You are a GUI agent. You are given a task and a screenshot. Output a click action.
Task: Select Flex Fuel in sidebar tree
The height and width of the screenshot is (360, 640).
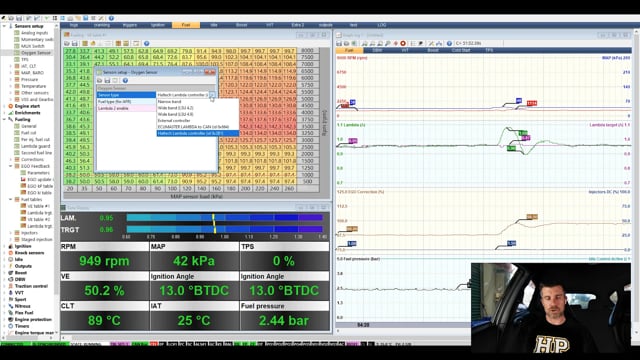click(x=24, y=313)
